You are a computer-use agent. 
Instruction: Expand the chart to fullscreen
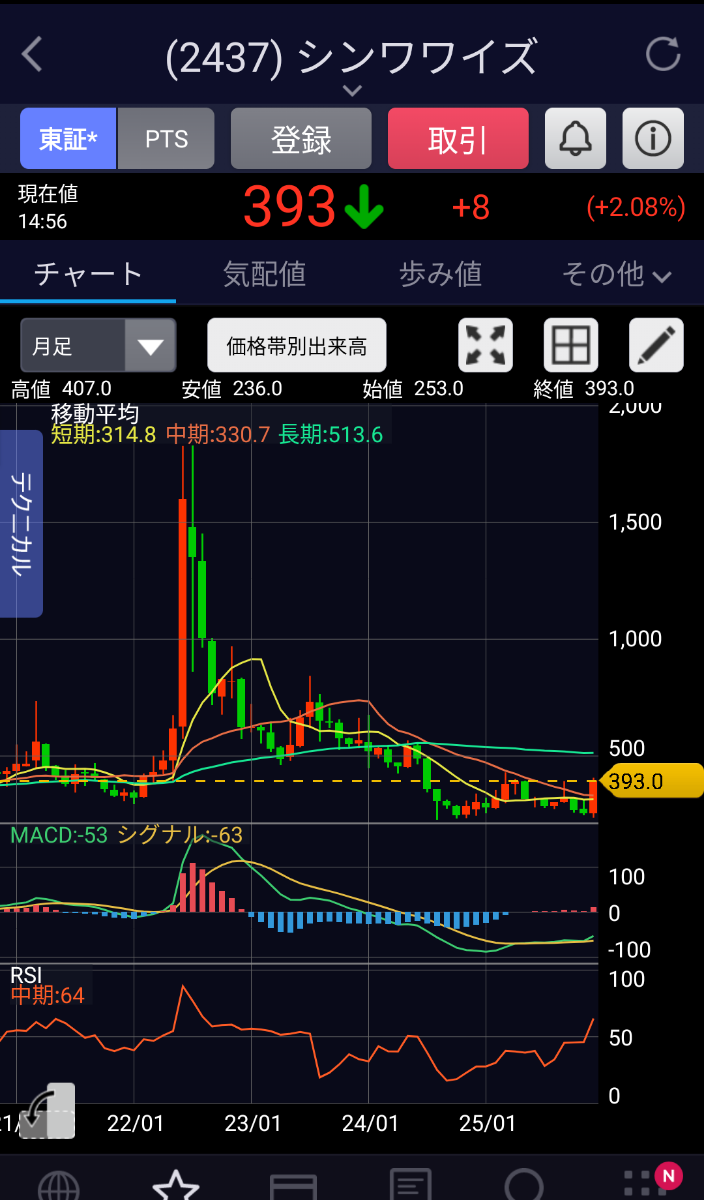485,346
